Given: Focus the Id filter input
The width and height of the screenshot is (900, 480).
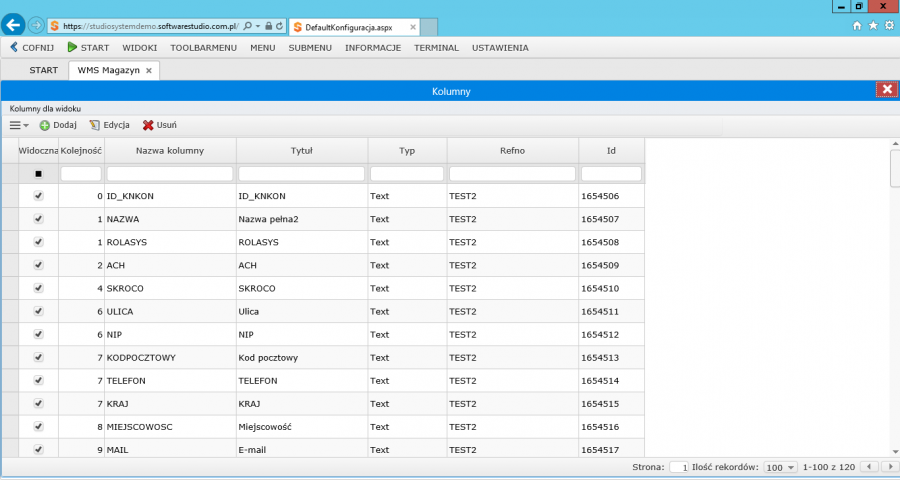Looking at the screenshot, I should [611, 173].
